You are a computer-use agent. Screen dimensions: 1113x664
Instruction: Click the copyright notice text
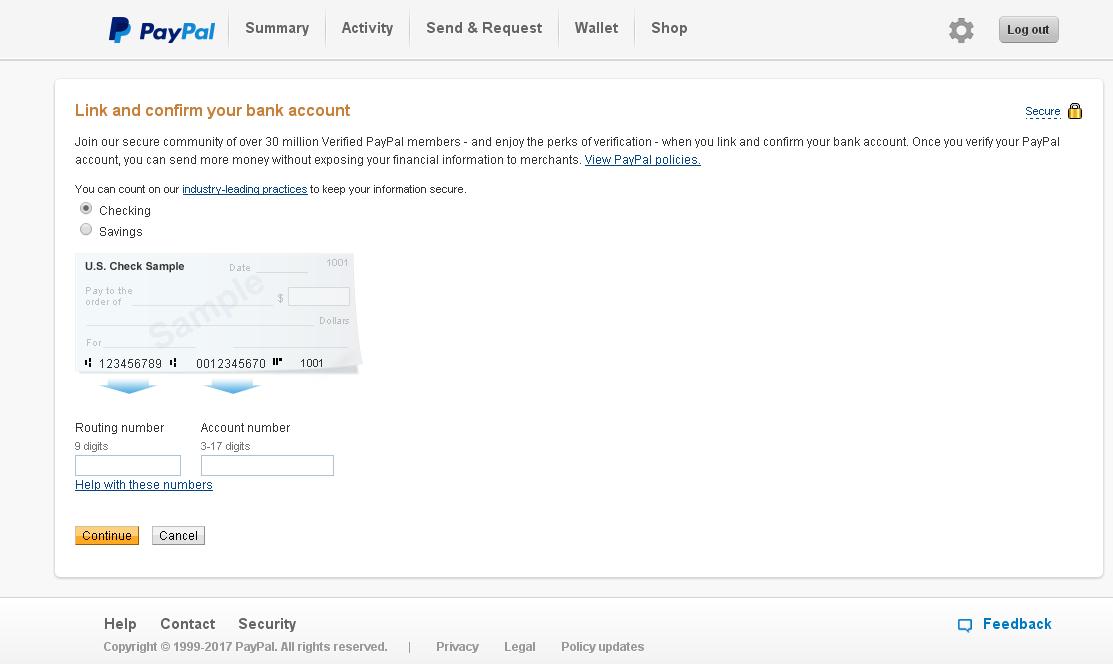click(x=246, y=647)
